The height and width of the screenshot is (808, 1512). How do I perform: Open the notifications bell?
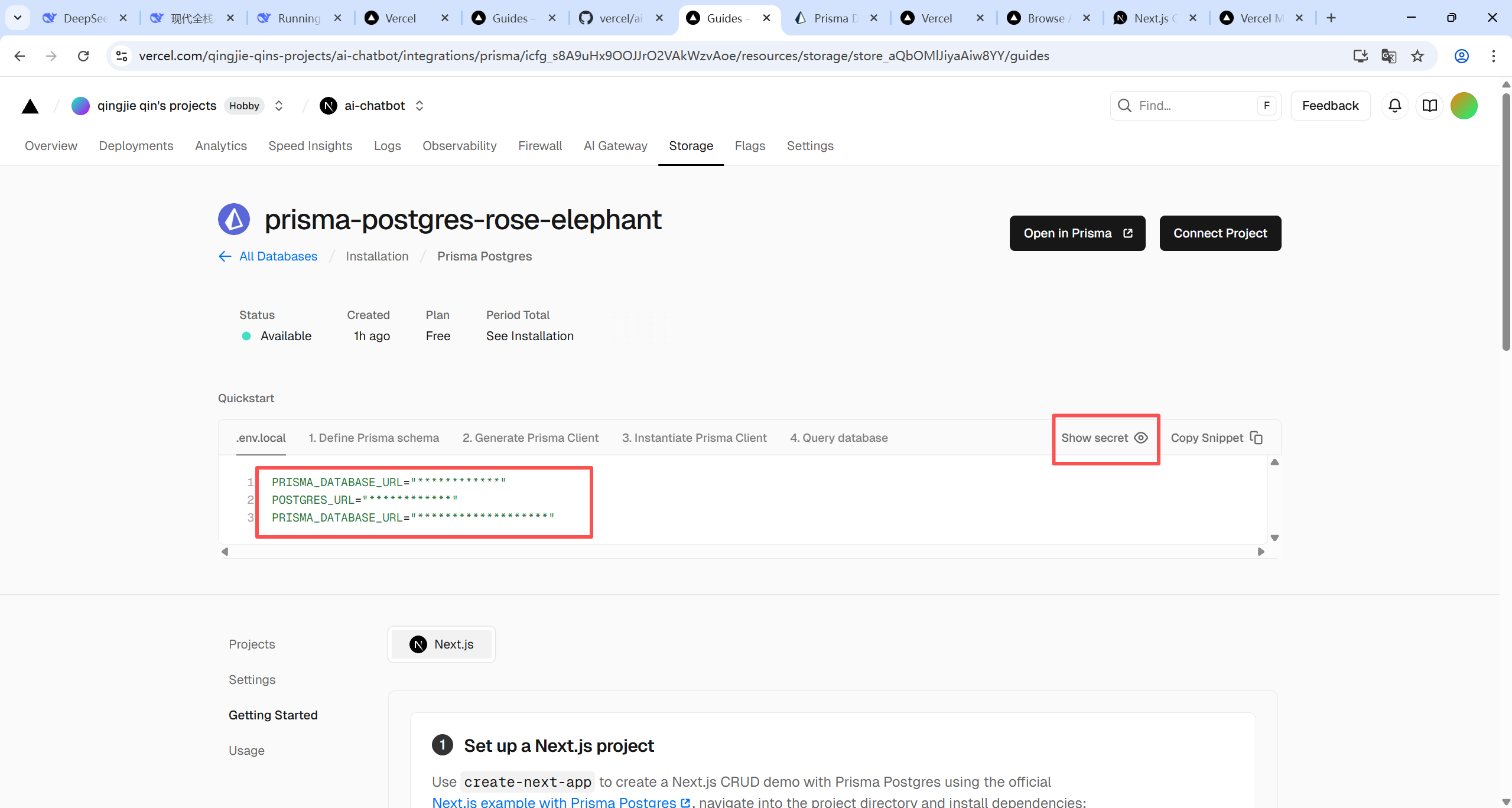[x=1394, y=106]
